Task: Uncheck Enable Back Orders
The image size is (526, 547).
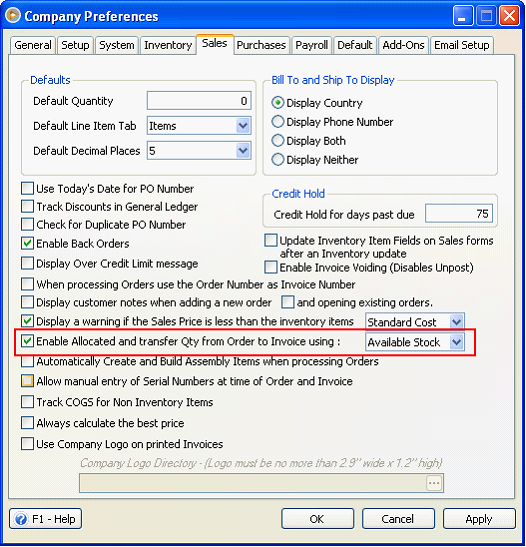Action: click(28, 243)
